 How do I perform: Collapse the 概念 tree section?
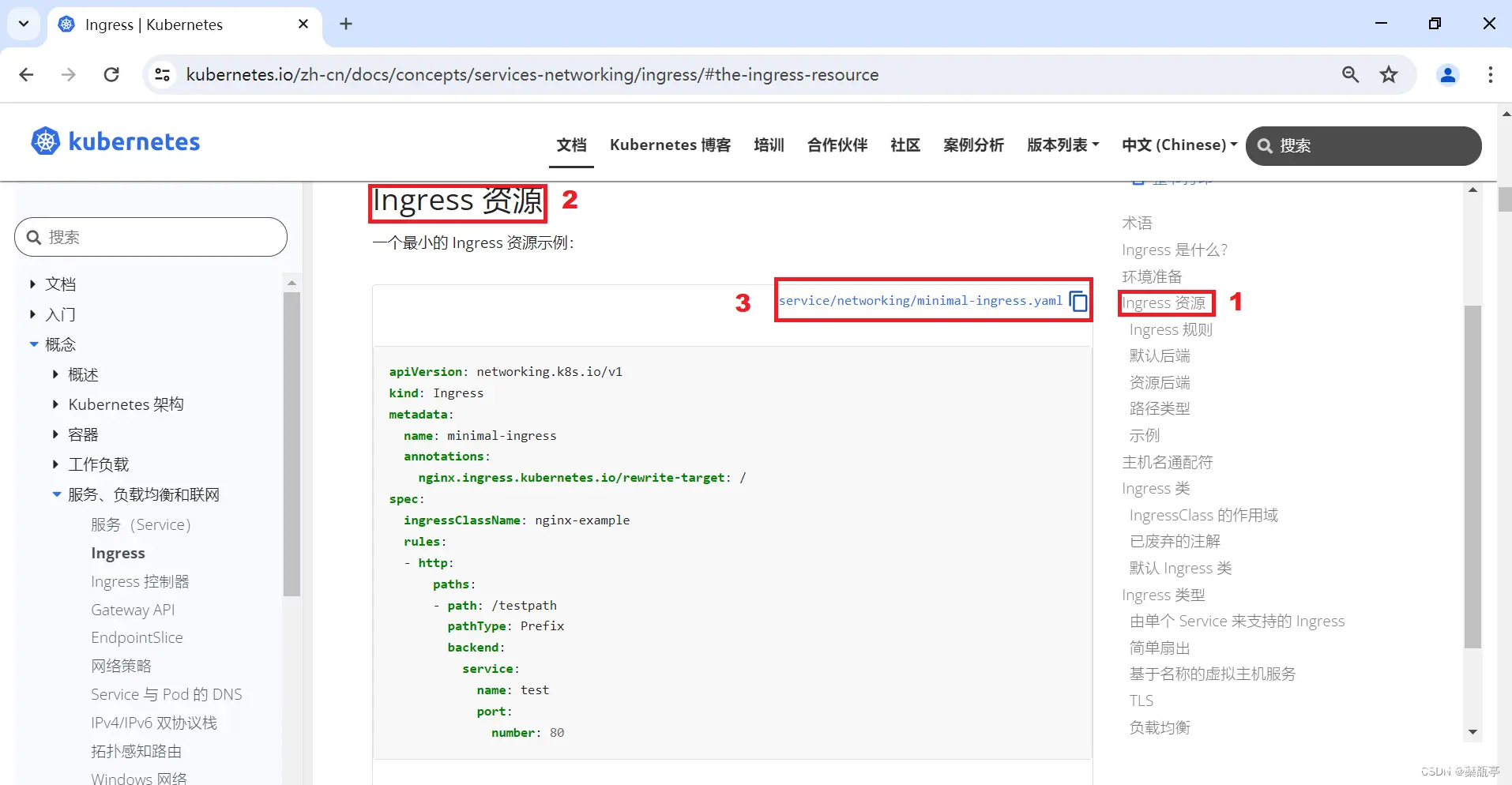(33, 344)
